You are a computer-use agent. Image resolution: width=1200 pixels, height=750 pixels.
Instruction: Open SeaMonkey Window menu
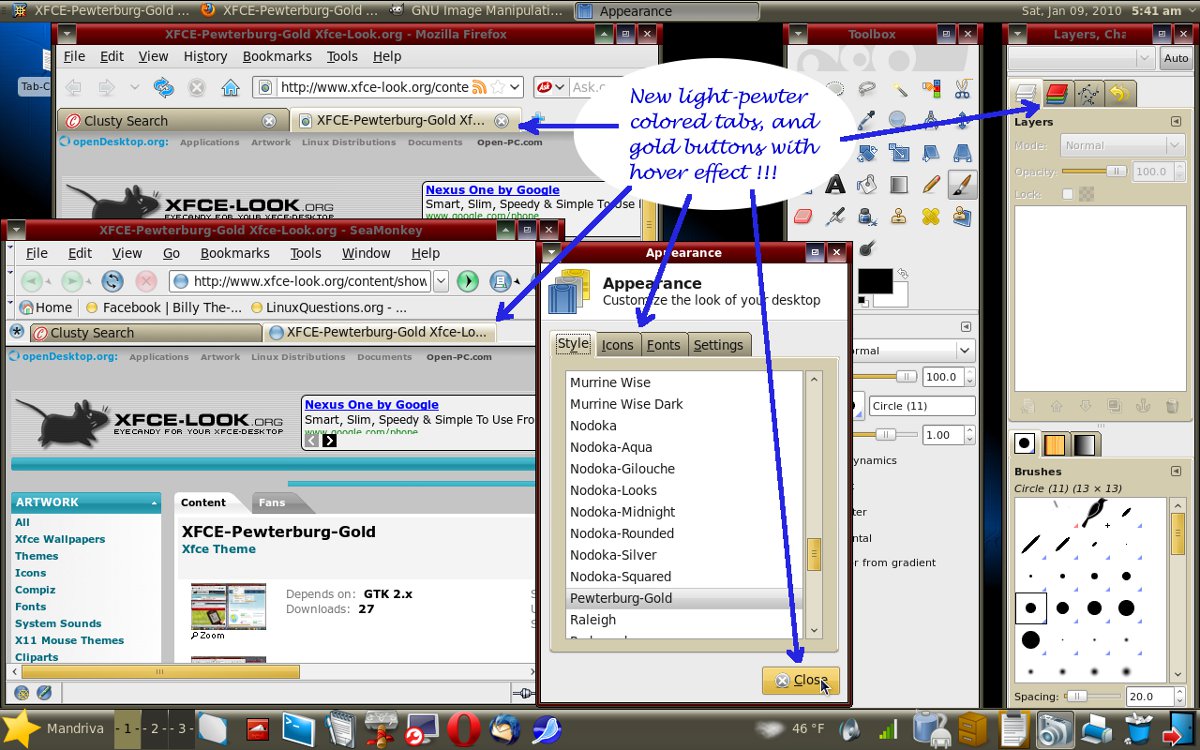366,253
